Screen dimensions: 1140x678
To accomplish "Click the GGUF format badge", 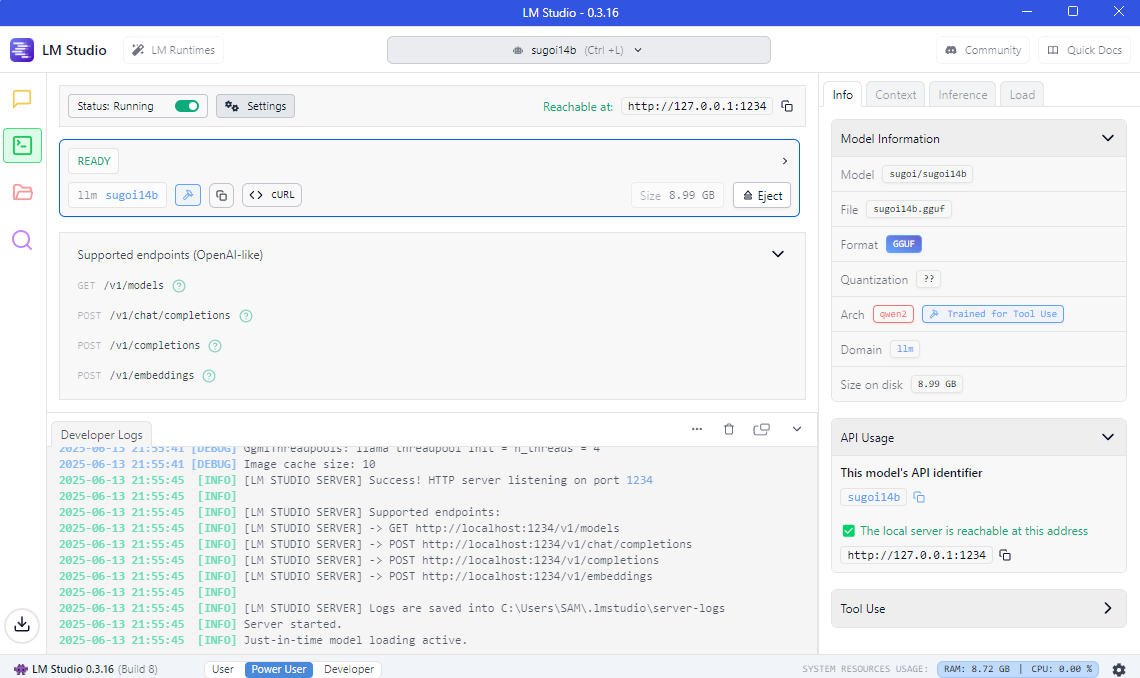I will (904, 244).
